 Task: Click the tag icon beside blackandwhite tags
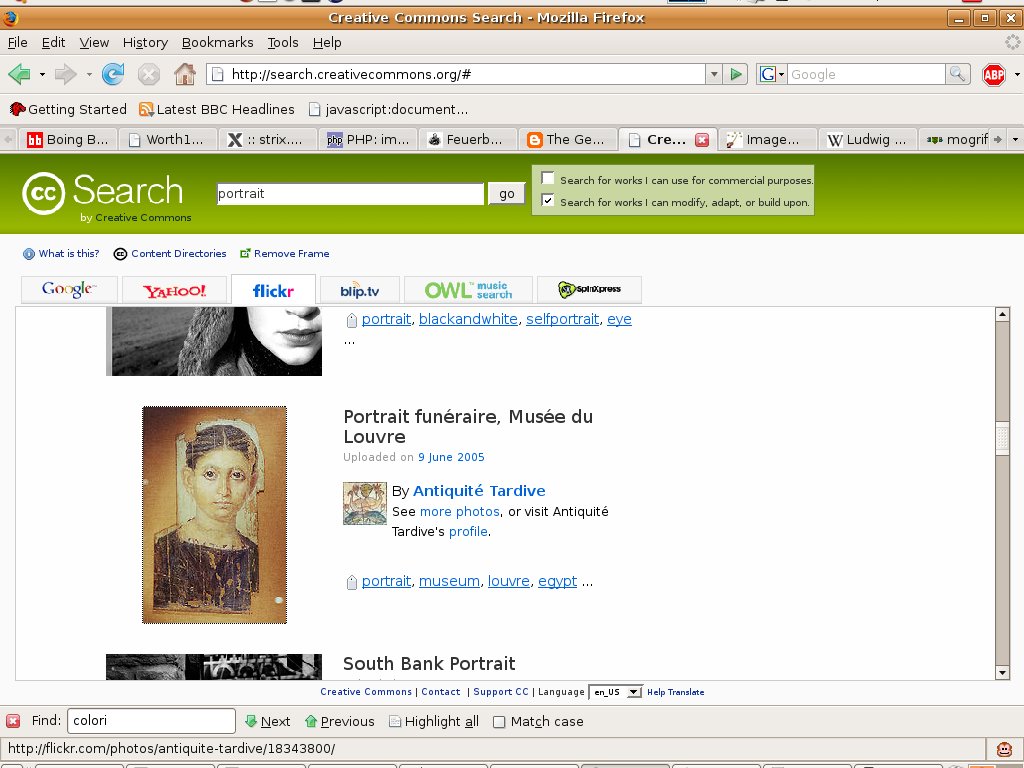tap(351, 320)
